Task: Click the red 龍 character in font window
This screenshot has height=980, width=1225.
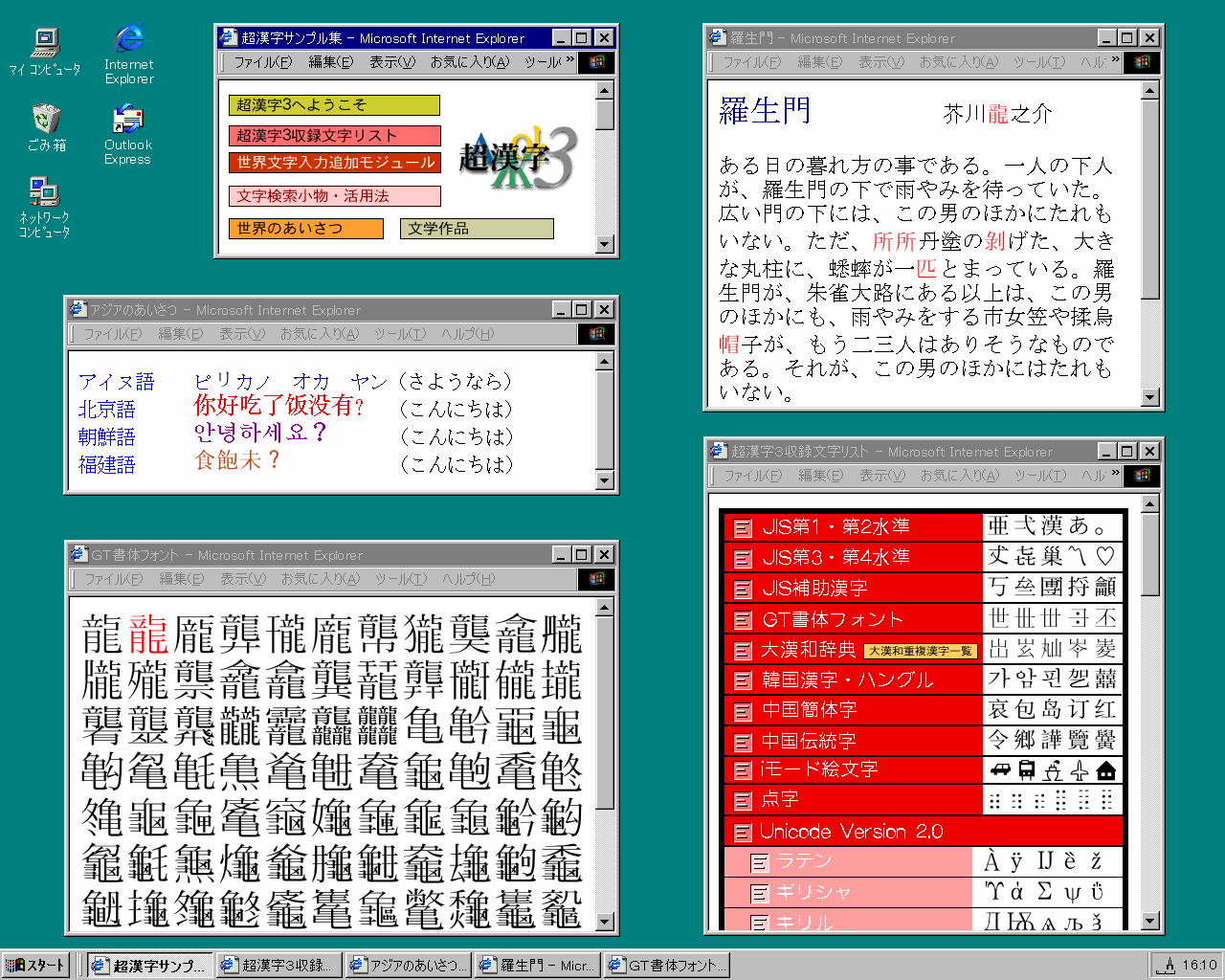Action: pos(148,635)
